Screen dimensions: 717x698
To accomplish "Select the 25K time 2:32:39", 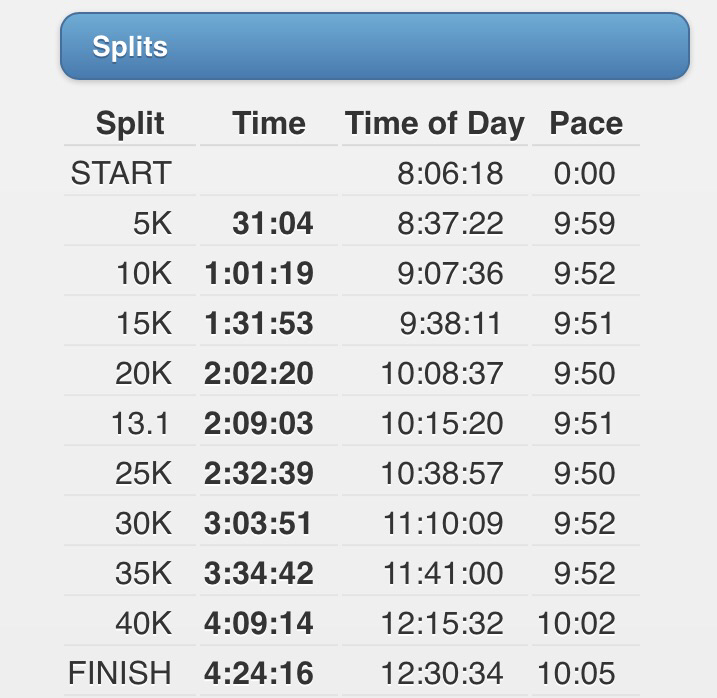I will (x=259, y=474).
